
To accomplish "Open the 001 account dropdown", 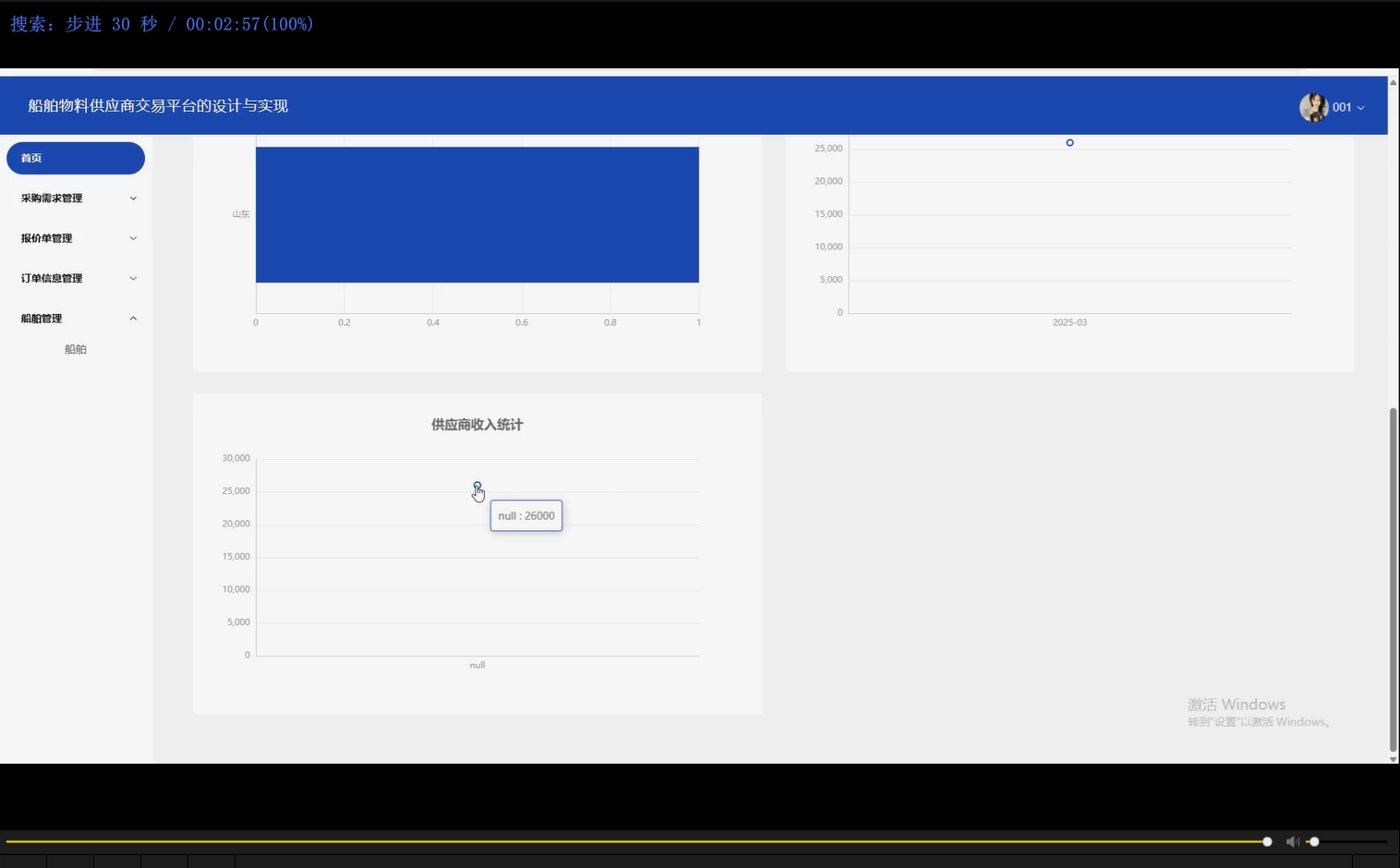I will point(1348,107).
